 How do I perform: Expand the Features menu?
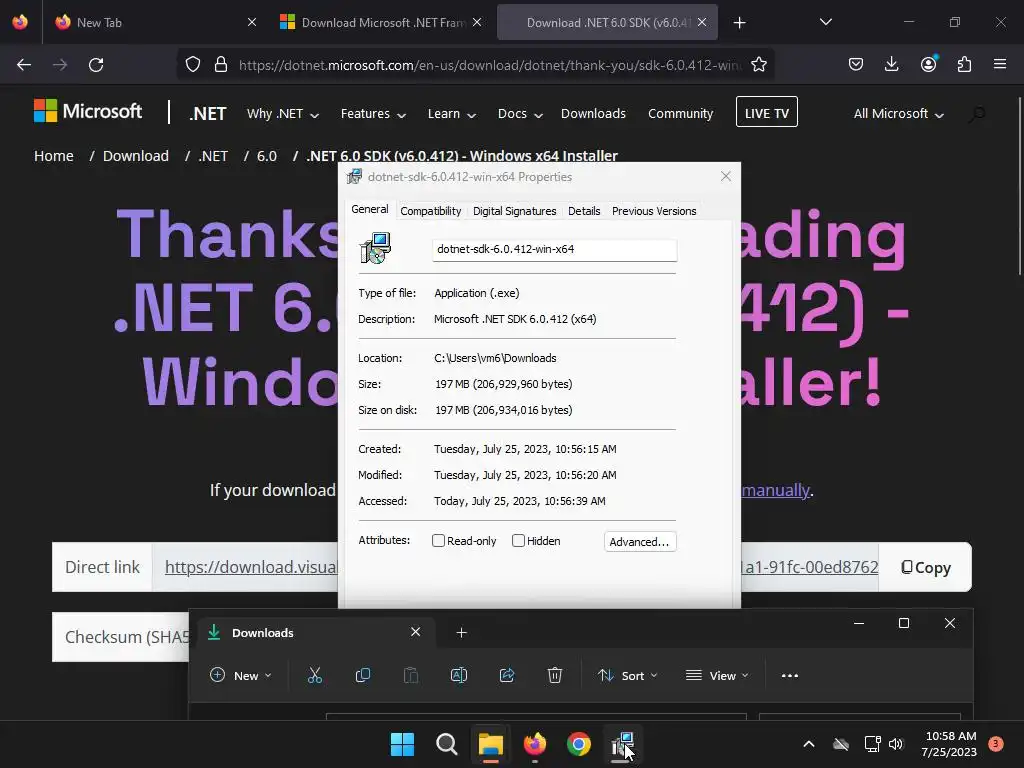coord(373,114)
